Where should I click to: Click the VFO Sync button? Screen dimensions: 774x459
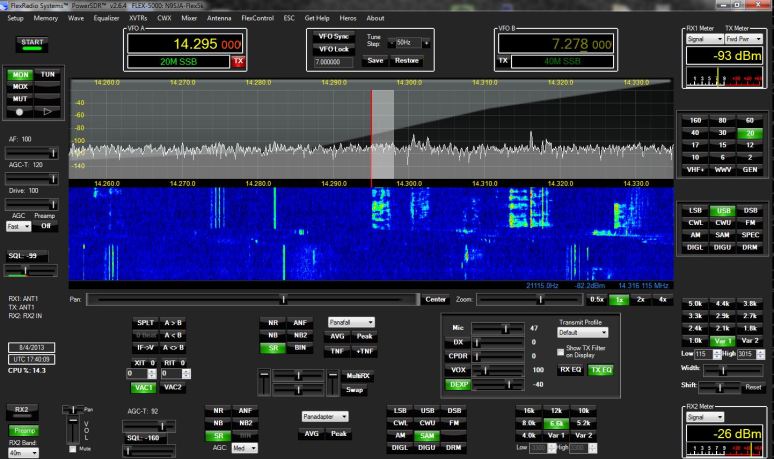point(331,36)
